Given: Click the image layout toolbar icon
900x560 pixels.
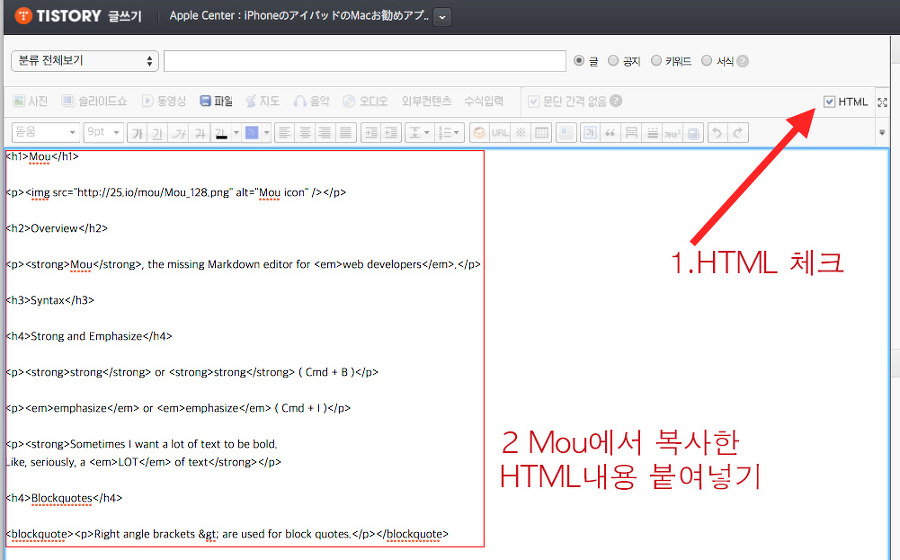Looking at the screenshot, I should click(566, 133).
